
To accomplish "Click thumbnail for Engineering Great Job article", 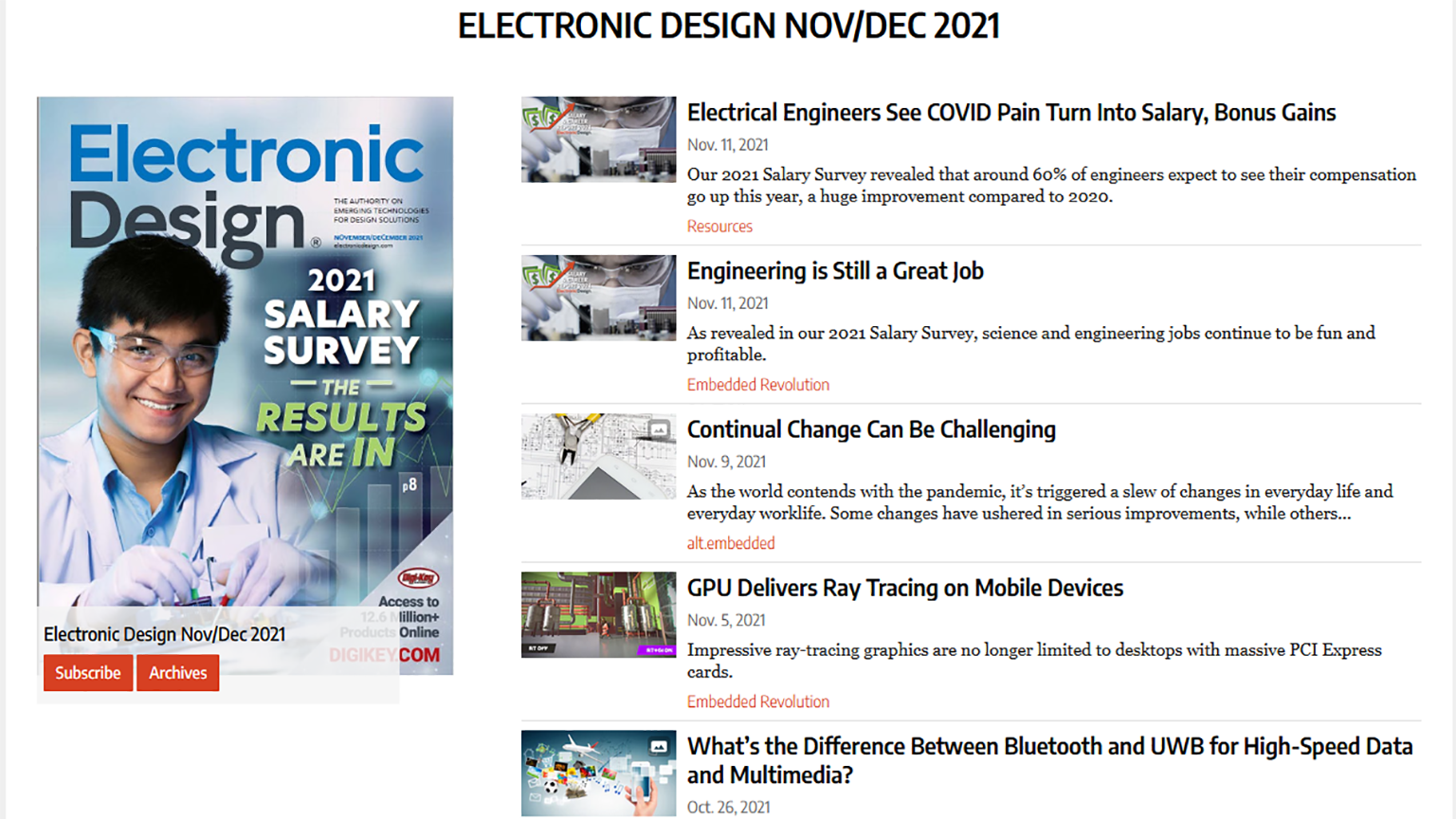I will 598,298.
